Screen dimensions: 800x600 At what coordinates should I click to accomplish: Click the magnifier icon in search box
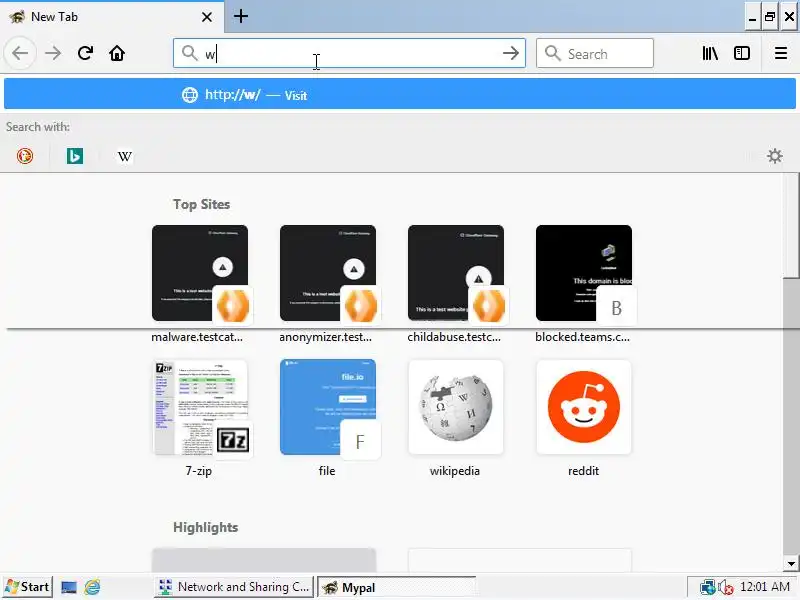tap(553, 53)
